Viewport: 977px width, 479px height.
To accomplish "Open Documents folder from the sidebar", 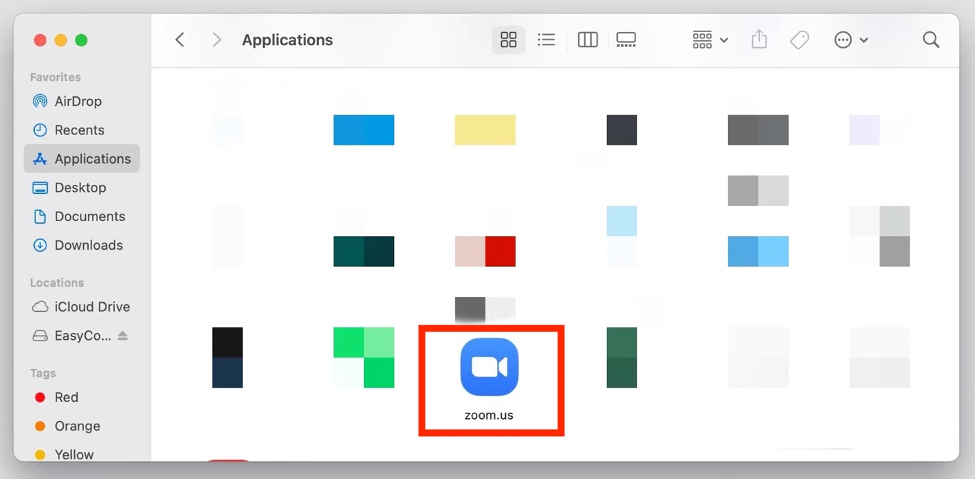I will click(x=89, y=216).
